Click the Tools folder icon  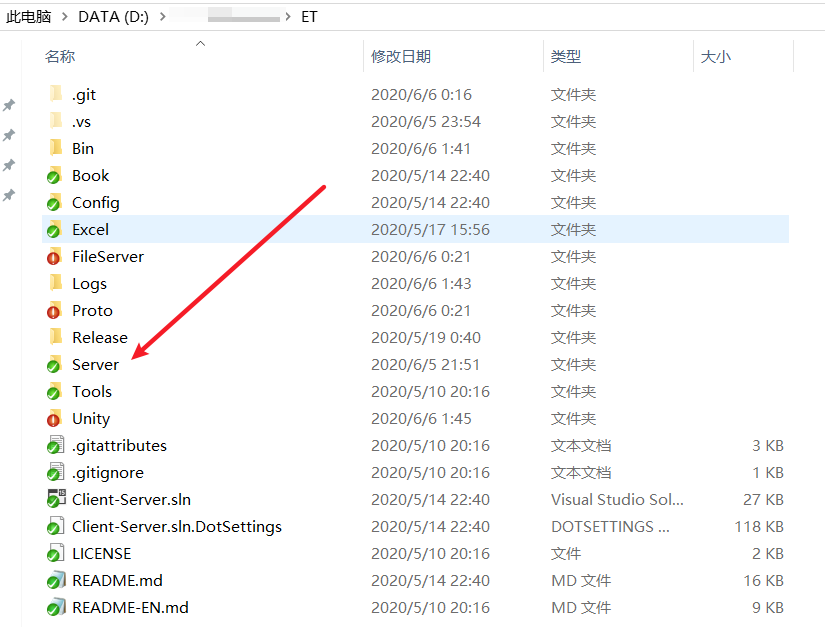tap(55, 391)
